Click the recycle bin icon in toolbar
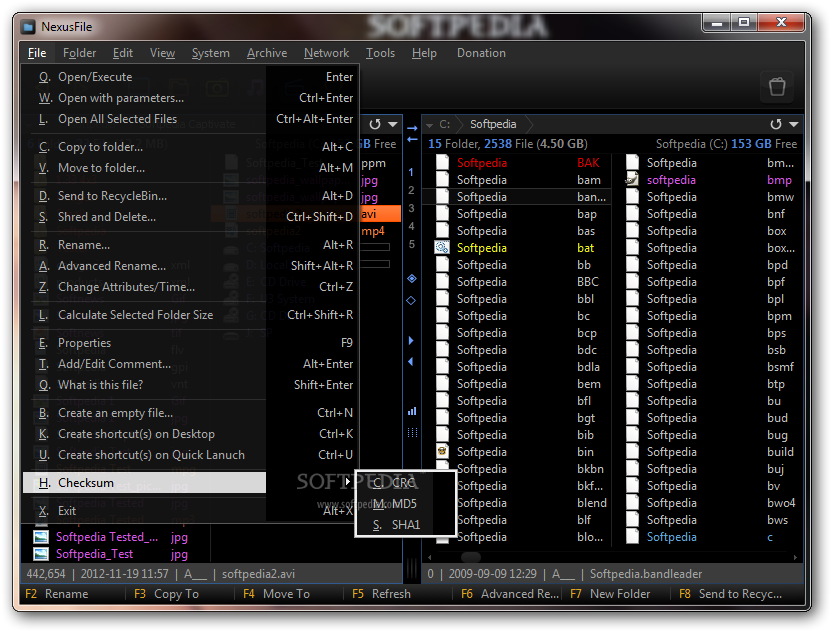This screenshot has width=832, height=632. click(x=777, y=86)
